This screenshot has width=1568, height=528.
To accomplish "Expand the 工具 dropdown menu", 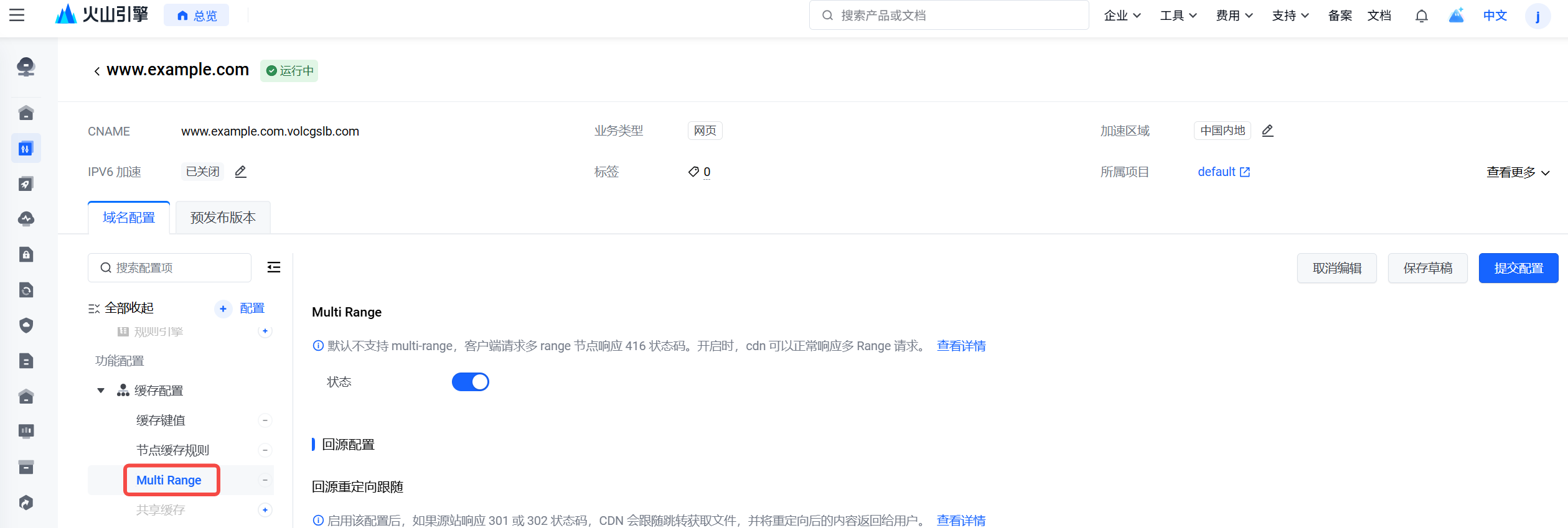I will point(1178,16).
